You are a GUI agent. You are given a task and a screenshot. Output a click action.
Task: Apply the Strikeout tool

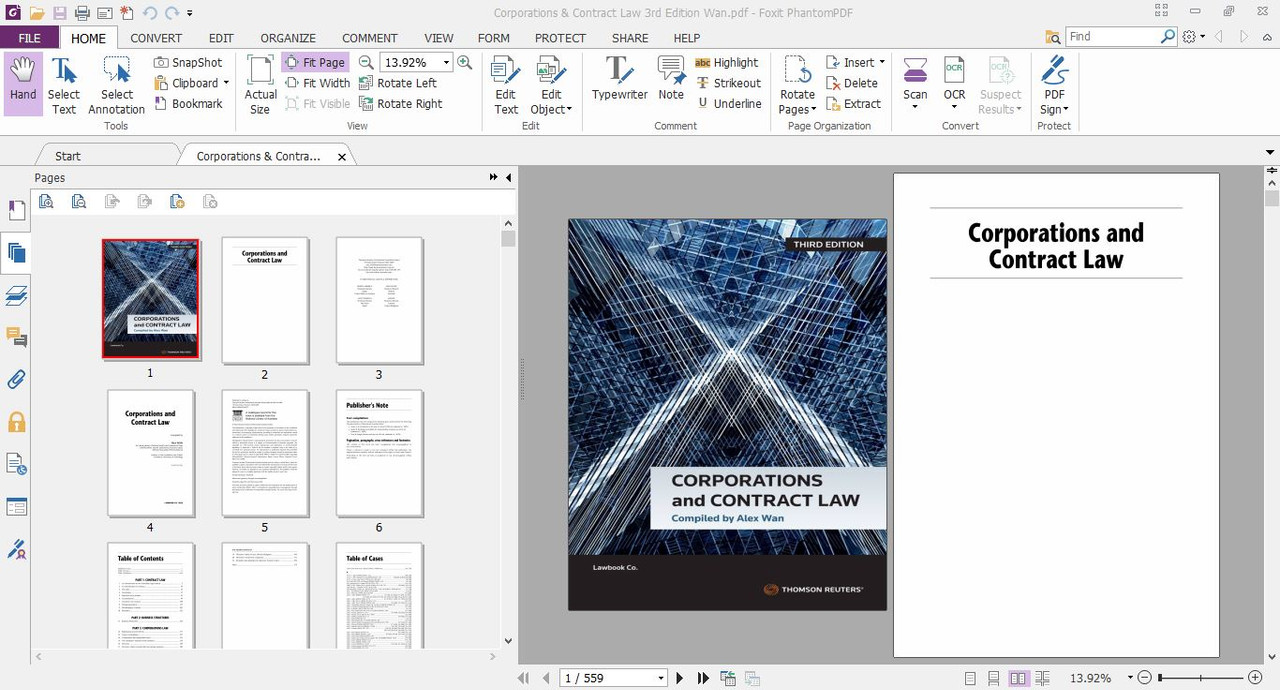pyautogui.click(x=727, y=83)
